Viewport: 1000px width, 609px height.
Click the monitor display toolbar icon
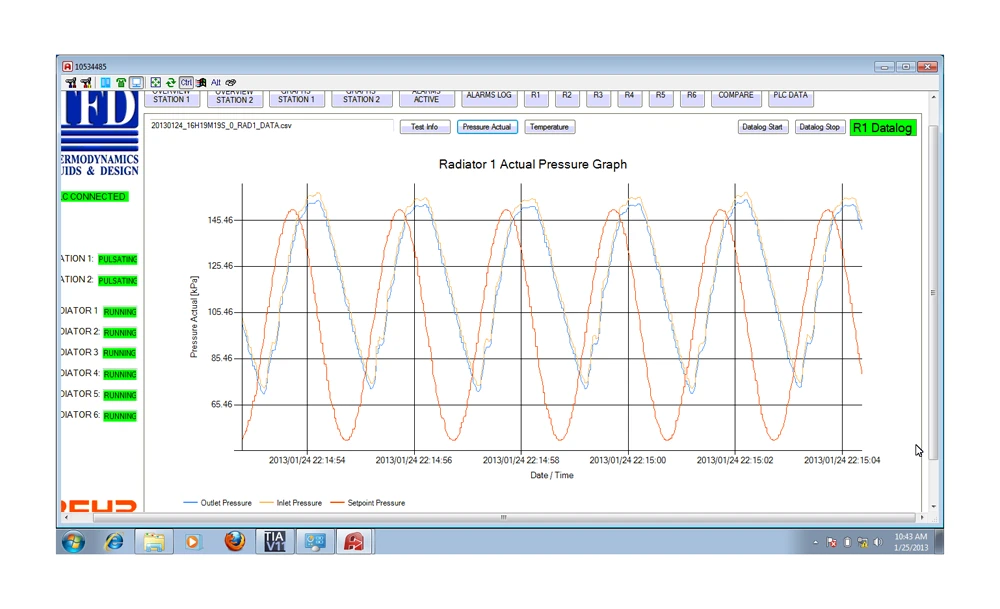point(136,82)
